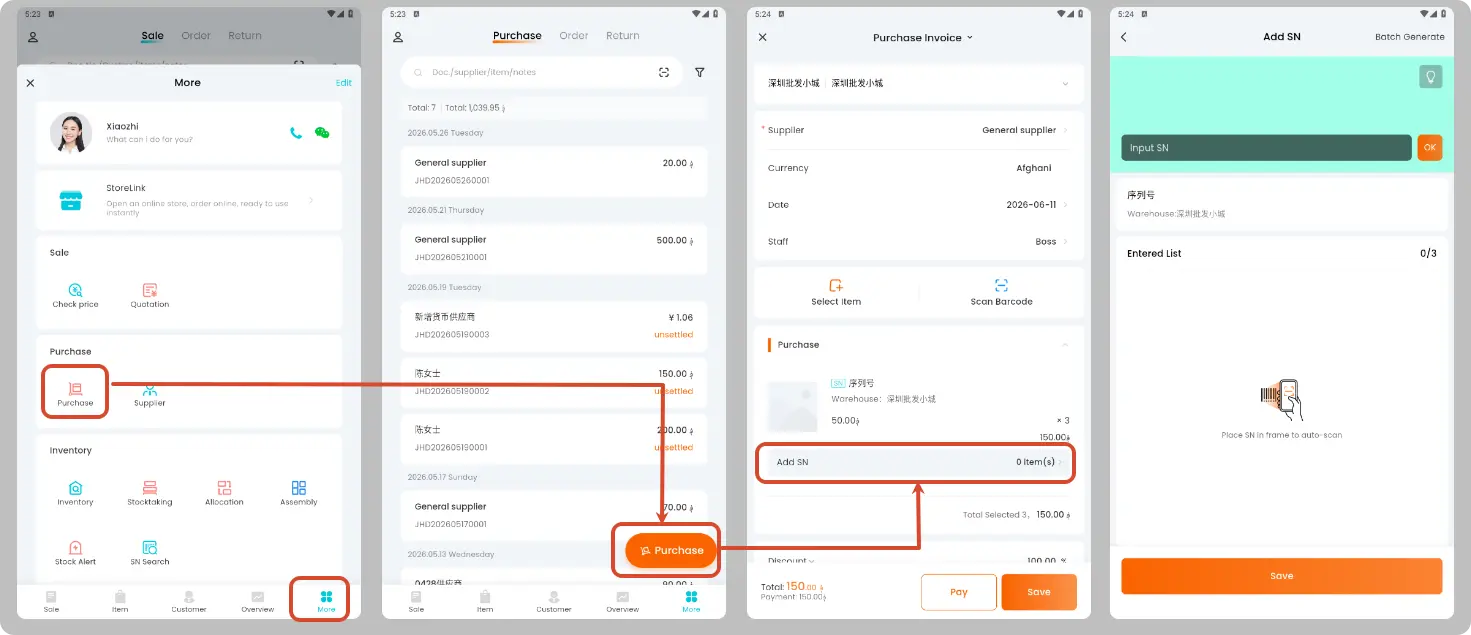Viewport: 1471px width, 635px height.
Task: Tap the 序列号 item card on Add SN screen
Action: (x=1282, y=204)
